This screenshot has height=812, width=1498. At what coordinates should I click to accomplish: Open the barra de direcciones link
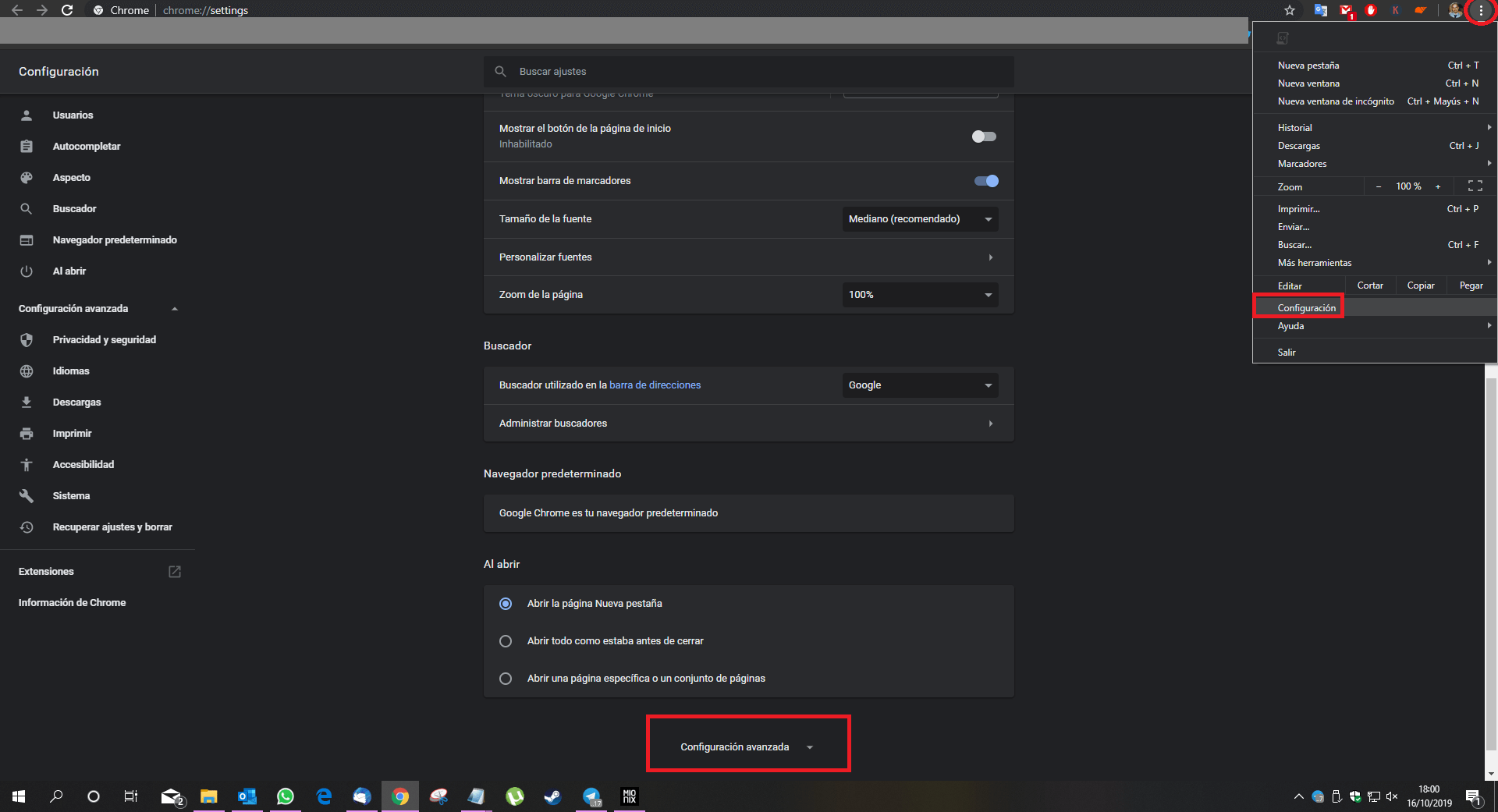coord(655,385)
